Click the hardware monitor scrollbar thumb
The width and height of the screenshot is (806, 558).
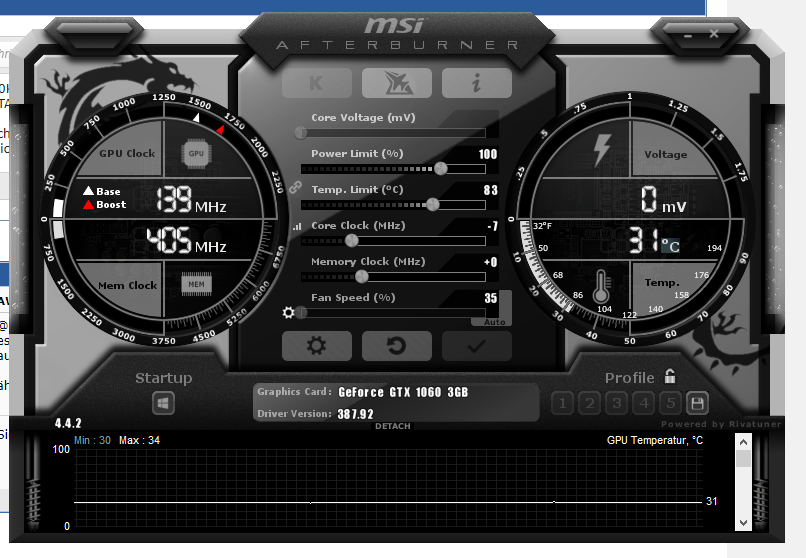(x=743, y=458)
